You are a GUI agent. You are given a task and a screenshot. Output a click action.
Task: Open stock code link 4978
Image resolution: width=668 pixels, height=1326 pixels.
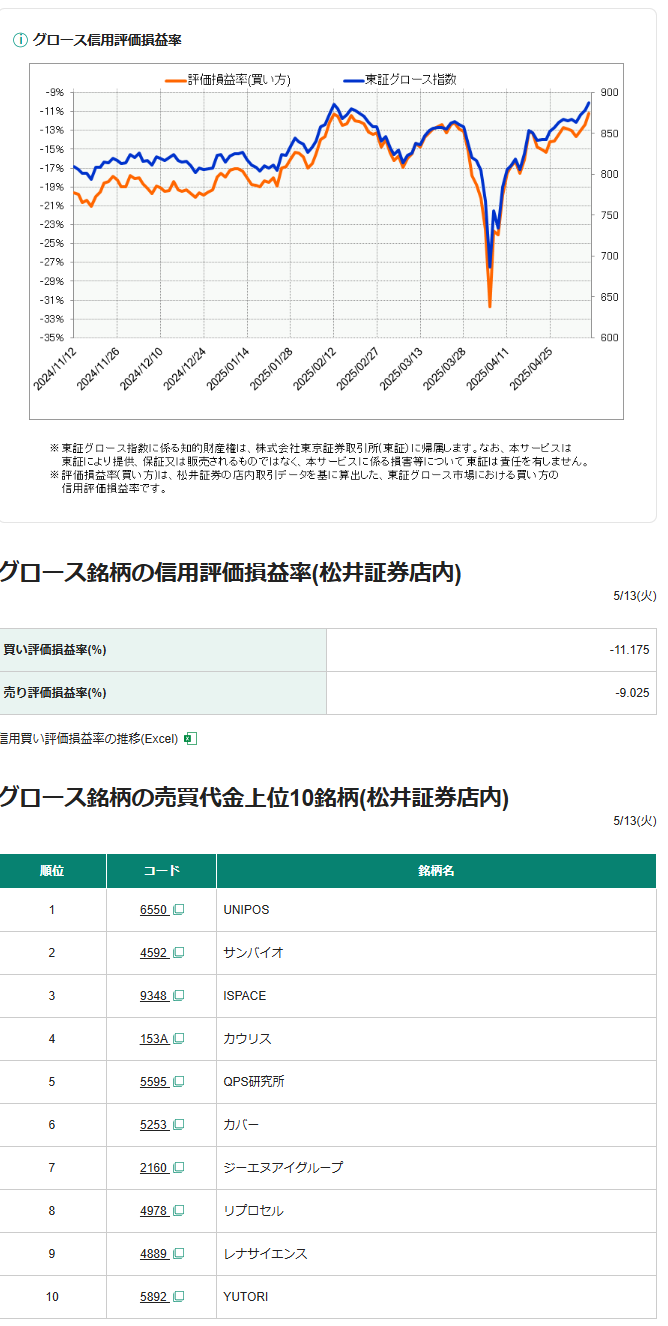(154, 1211)
